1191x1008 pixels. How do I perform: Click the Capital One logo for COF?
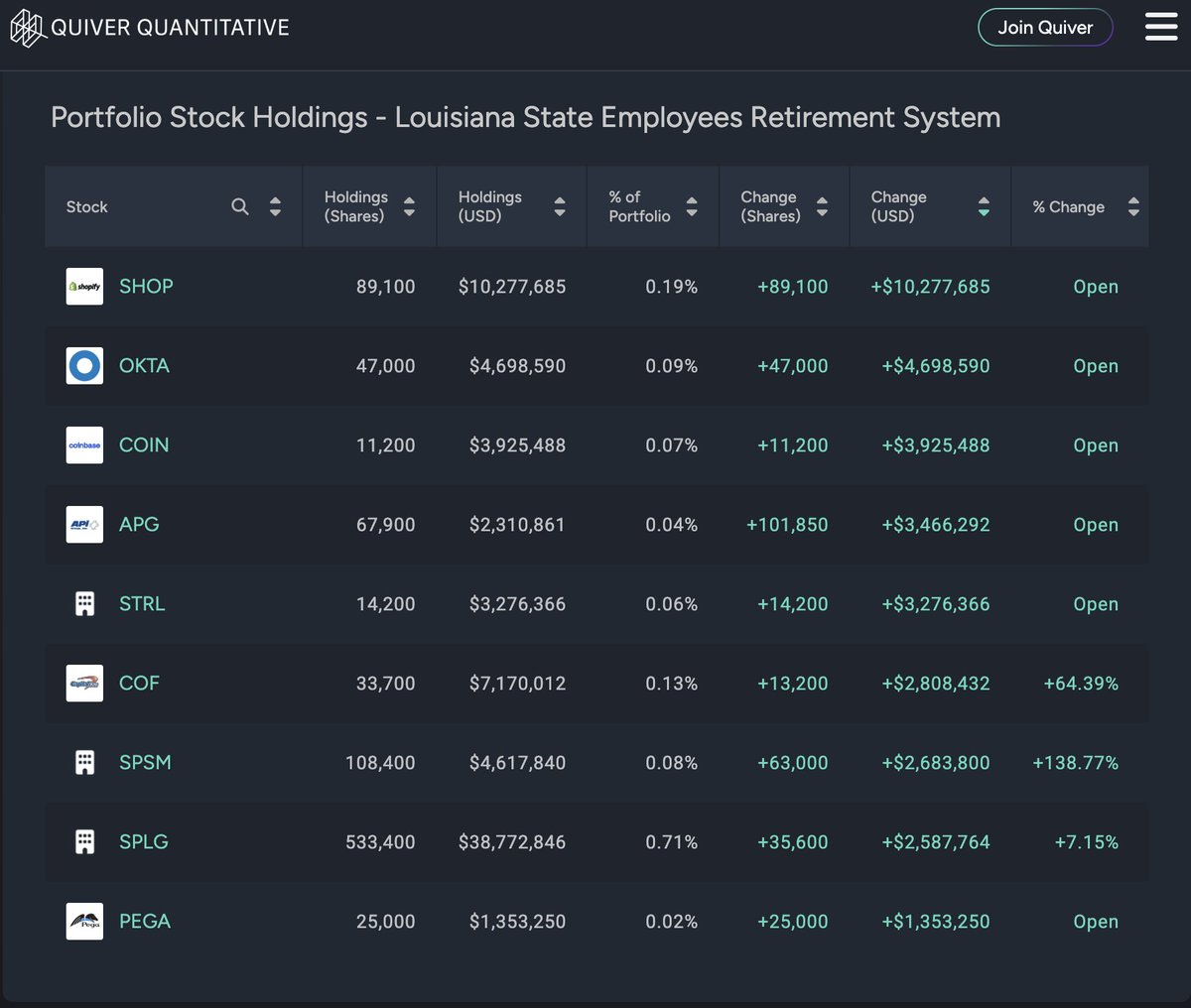[x=84, y=684]
